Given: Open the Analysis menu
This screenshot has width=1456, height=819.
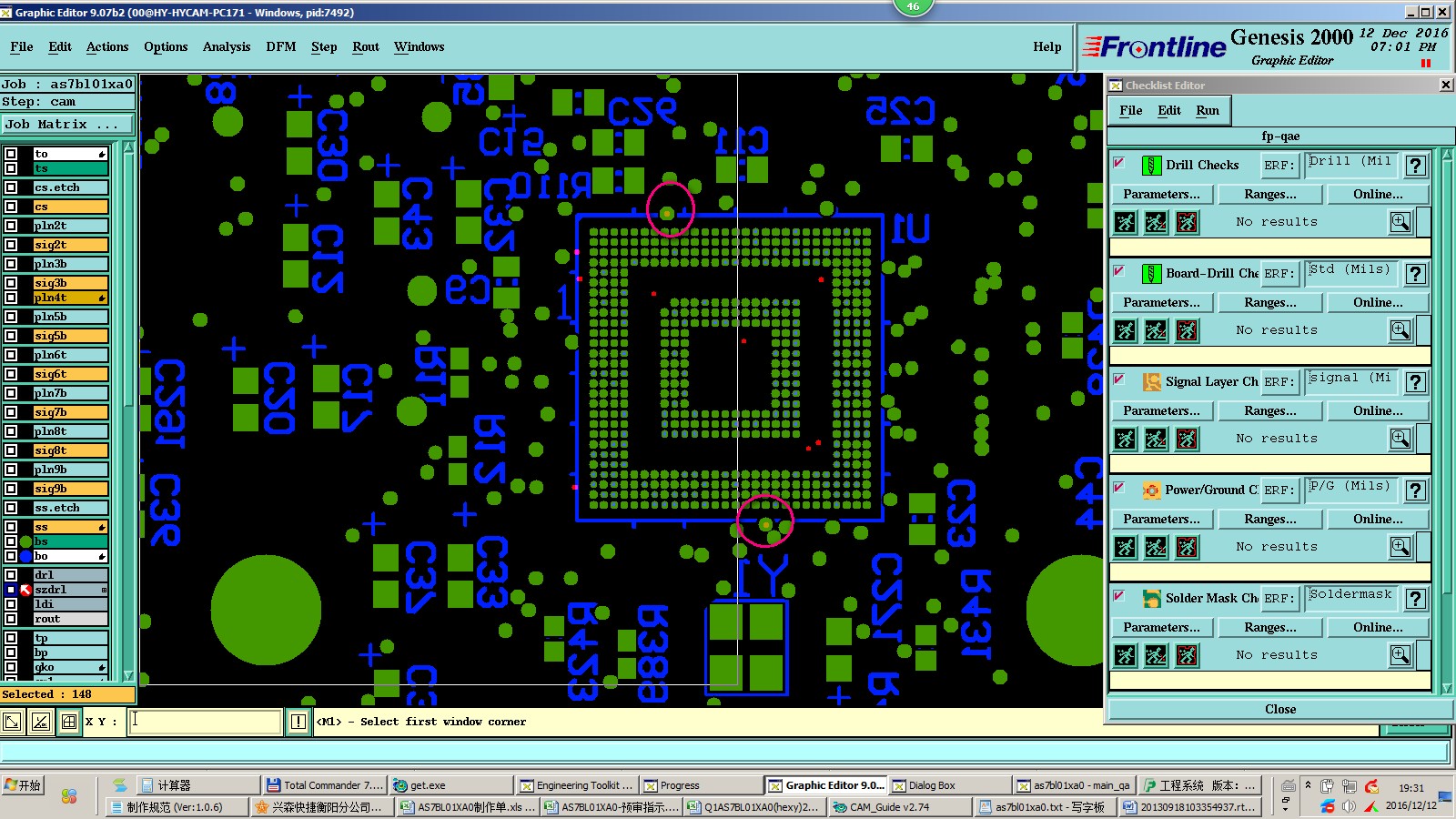Looking at the screenshot, I should tap(227, 46).
